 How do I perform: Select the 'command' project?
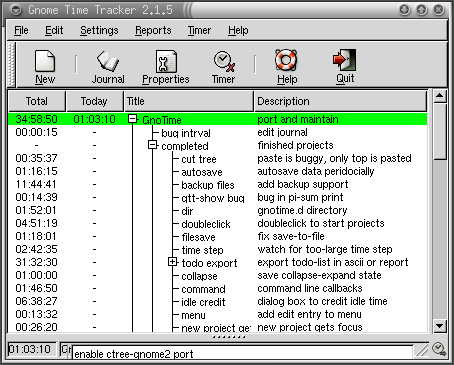click(203, 289)
